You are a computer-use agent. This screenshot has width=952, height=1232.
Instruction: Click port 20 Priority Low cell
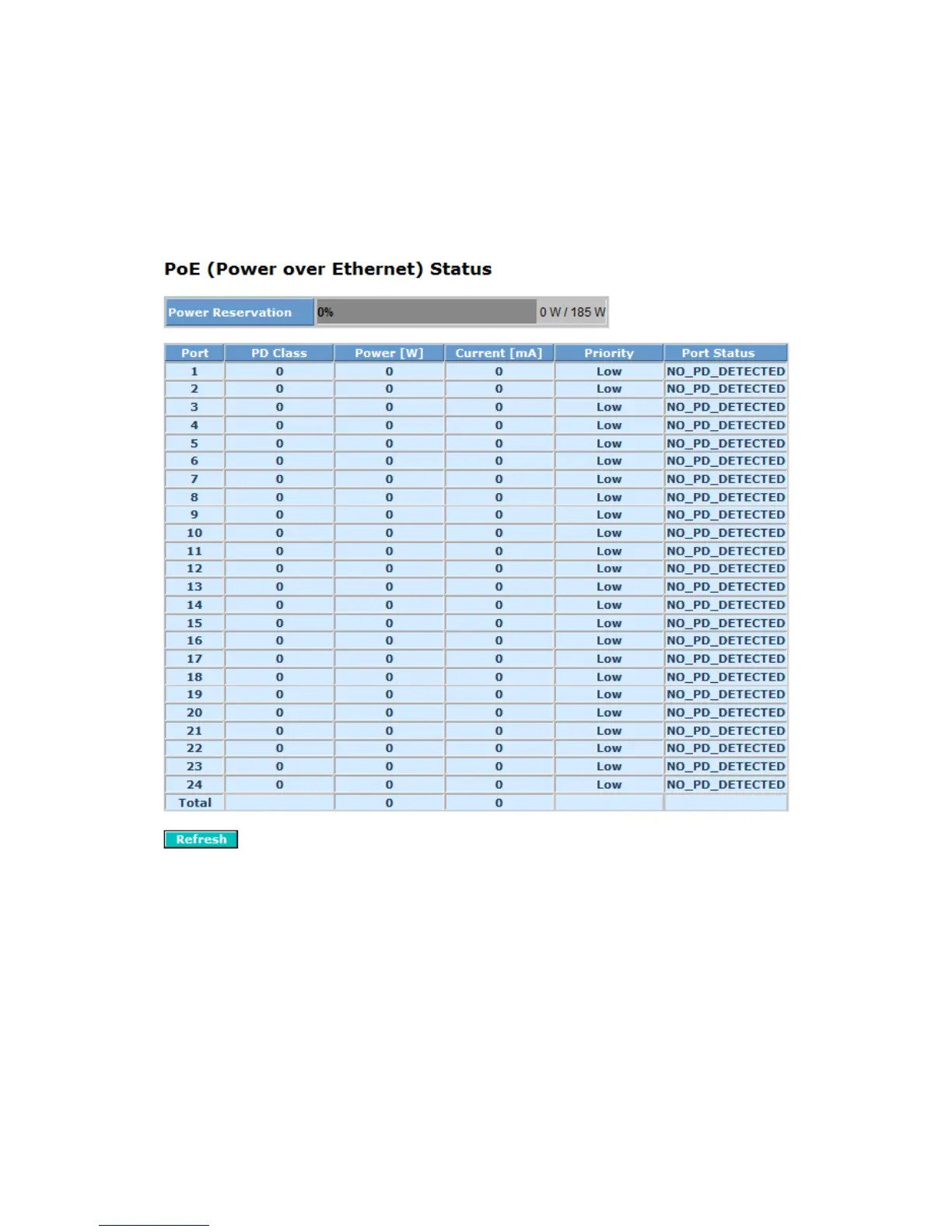click(609, 712)
